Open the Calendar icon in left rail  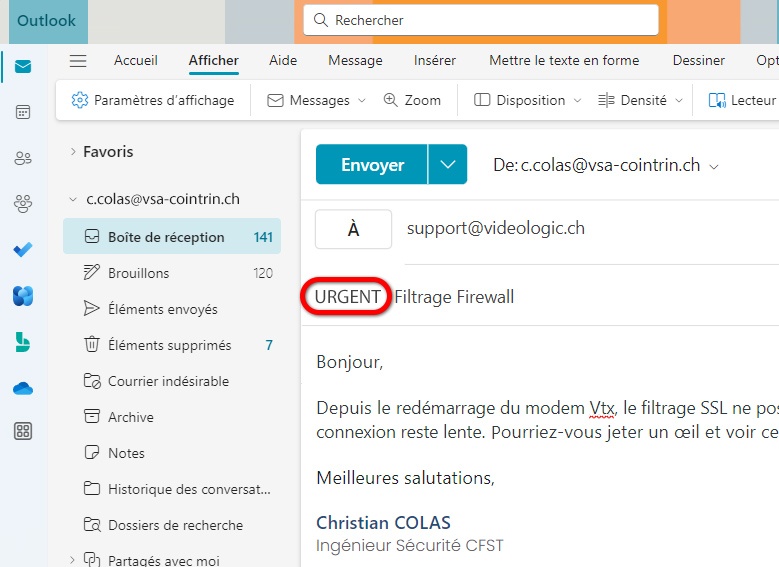point(23,112)
